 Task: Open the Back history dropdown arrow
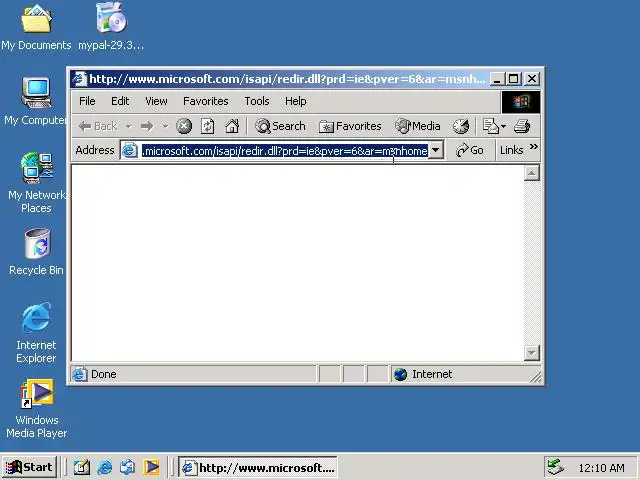(128, 126)
